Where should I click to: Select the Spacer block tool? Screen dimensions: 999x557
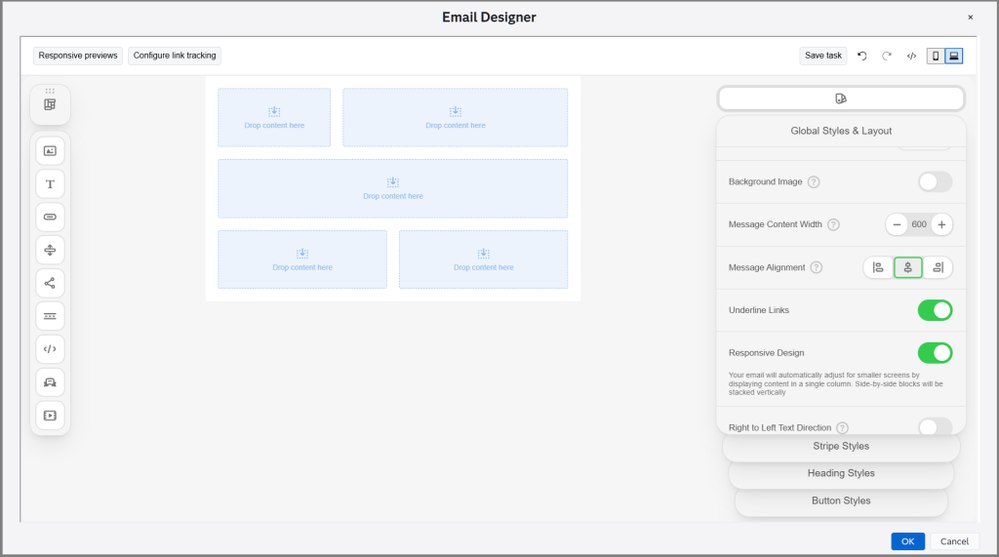click(50, 250)
